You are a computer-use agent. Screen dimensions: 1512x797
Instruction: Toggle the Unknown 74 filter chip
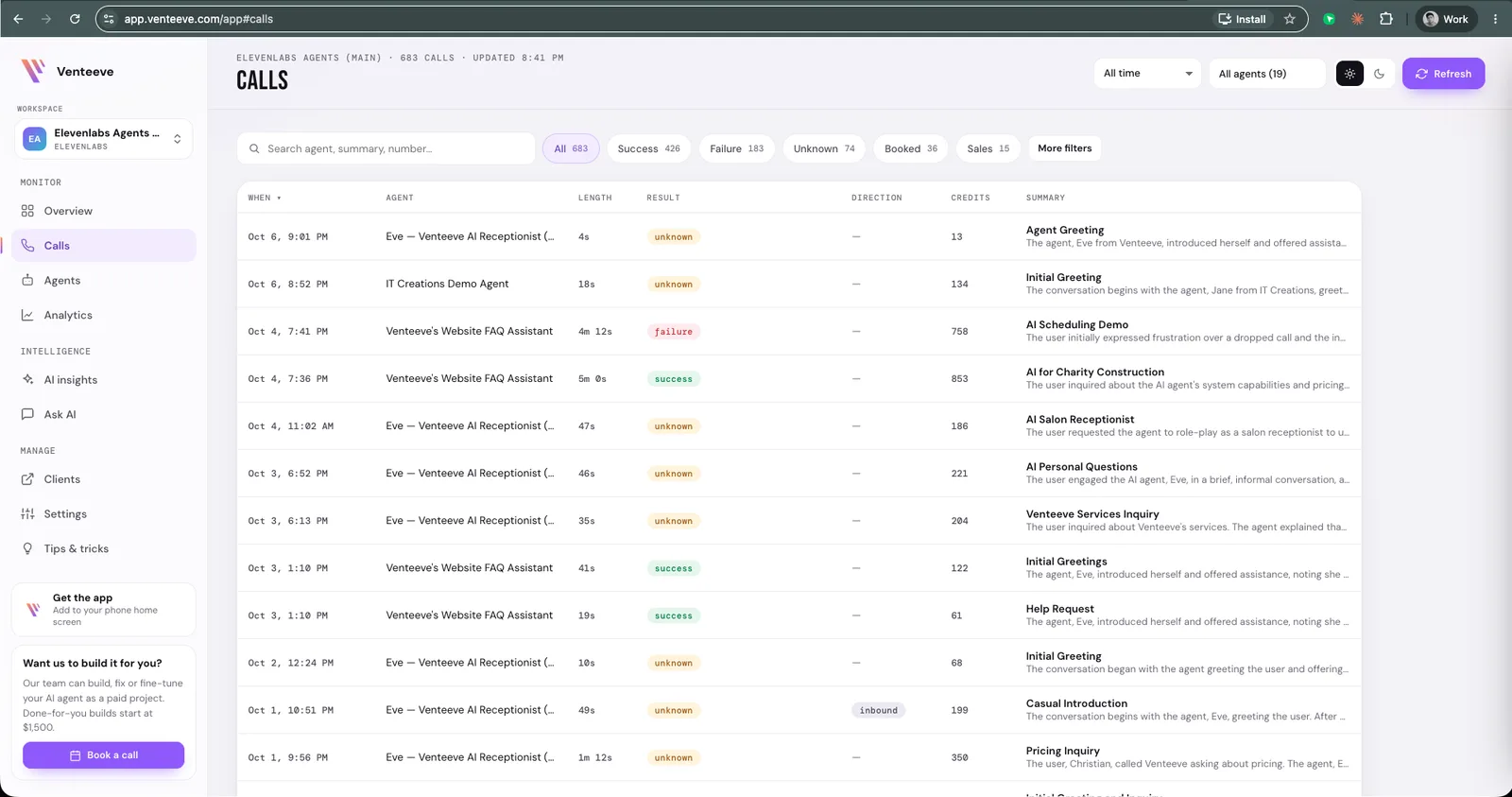point(824,148)
